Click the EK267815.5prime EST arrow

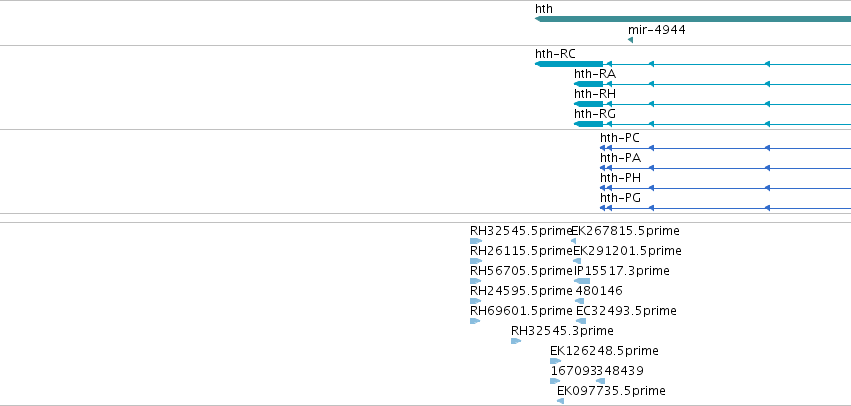(574, 241)
